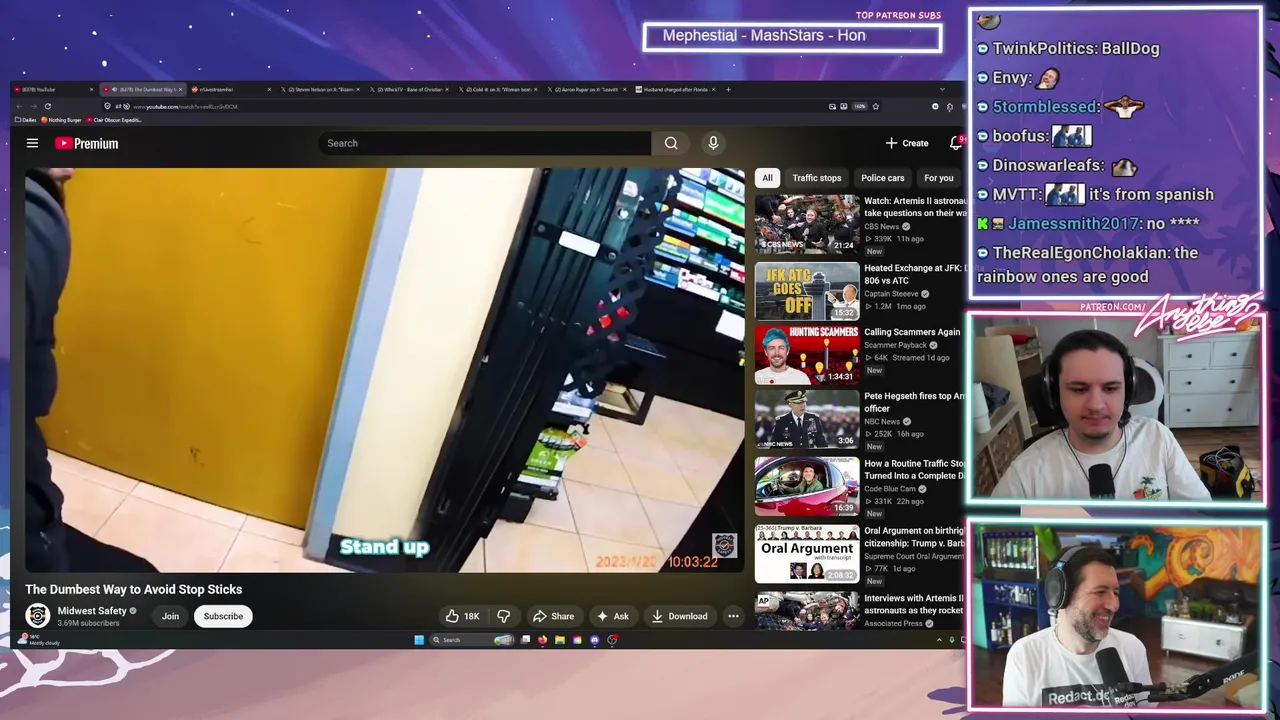
Task: Click the browser address bar URL
Action: coord(186,106)
